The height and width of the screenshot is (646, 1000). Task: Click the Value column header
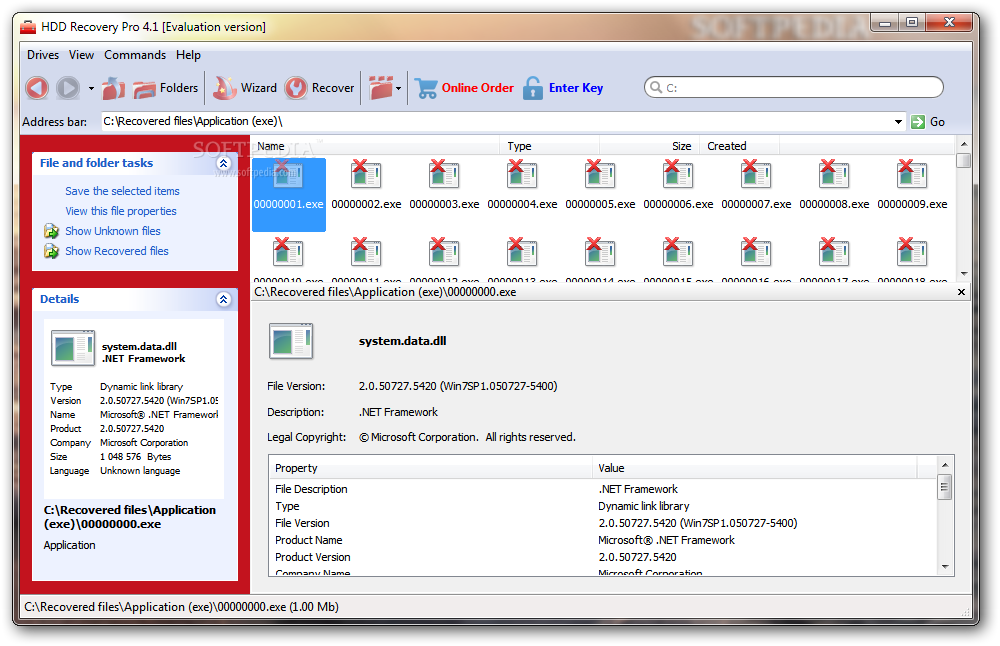[x=754, y=468]
